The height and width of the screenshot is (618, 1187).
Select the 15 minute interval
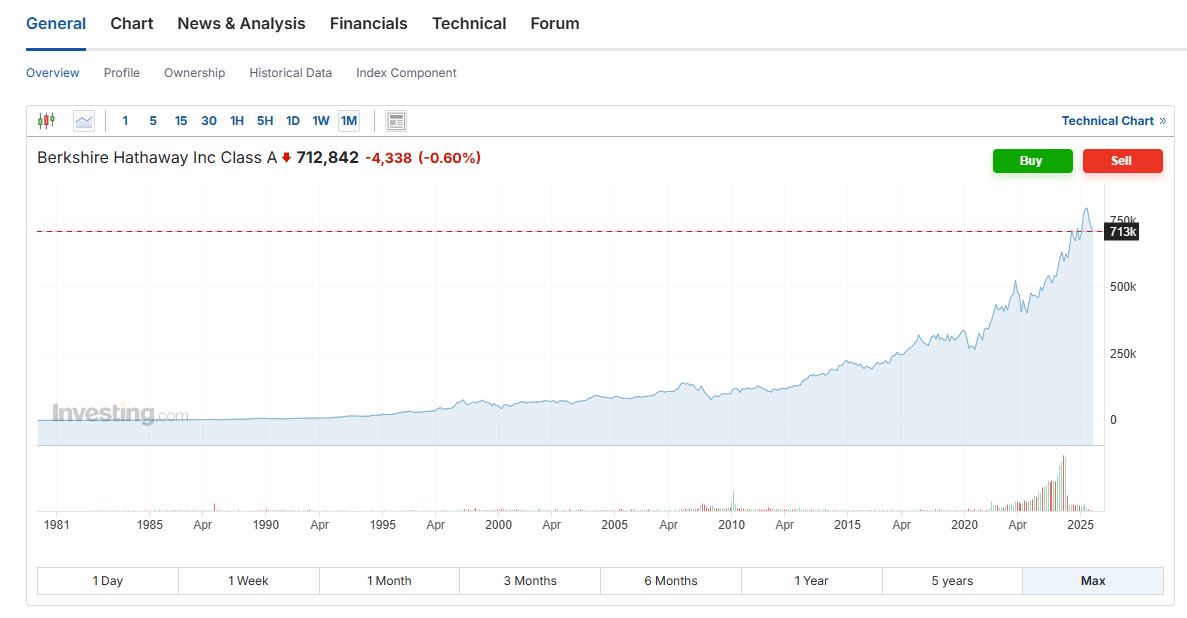pyautogui.click(x=181, y=120)
